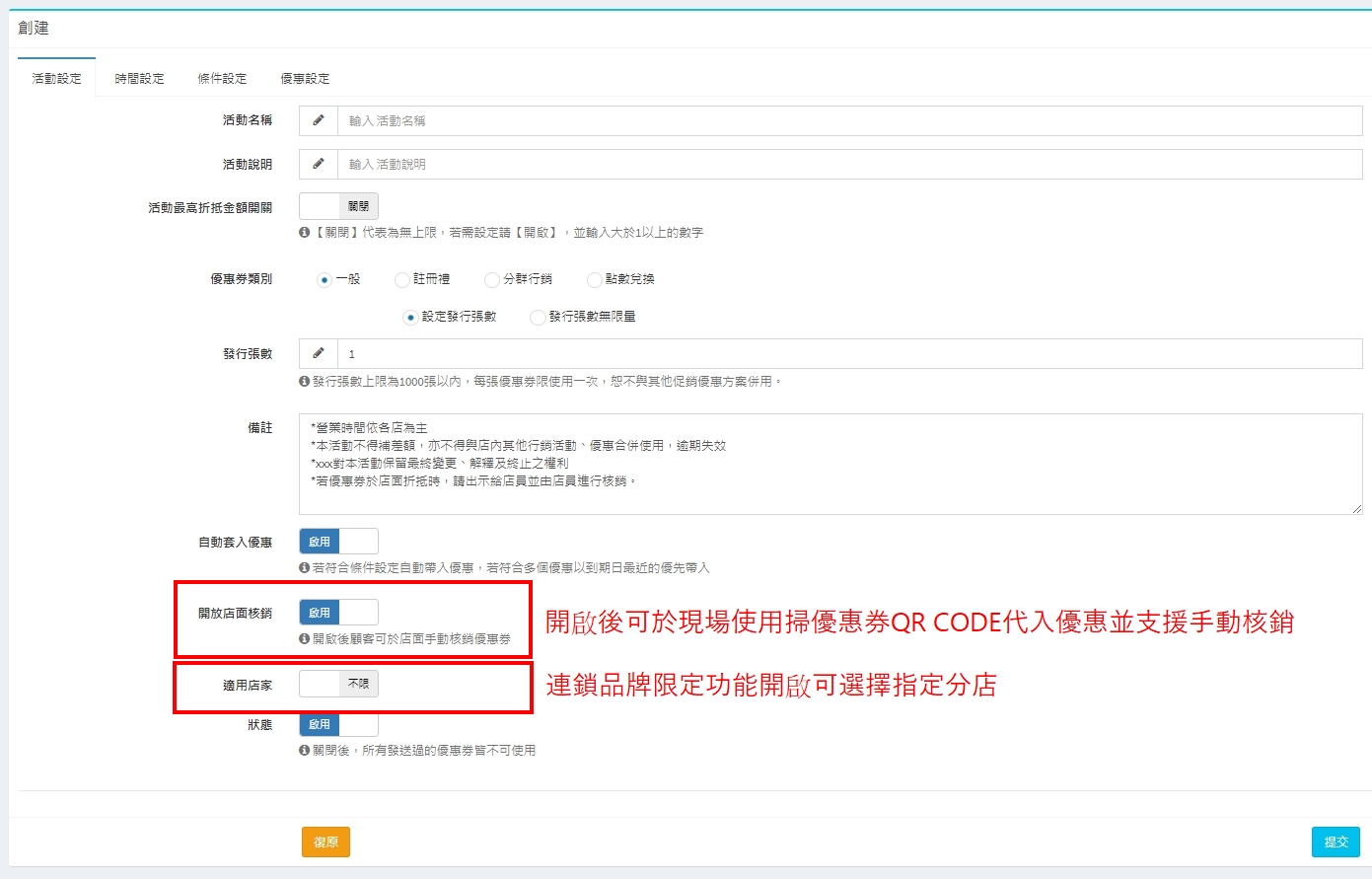
Task: Click pencil icon beside 活動說明 field
Action: pyautogui.click(x=319, y=164)
